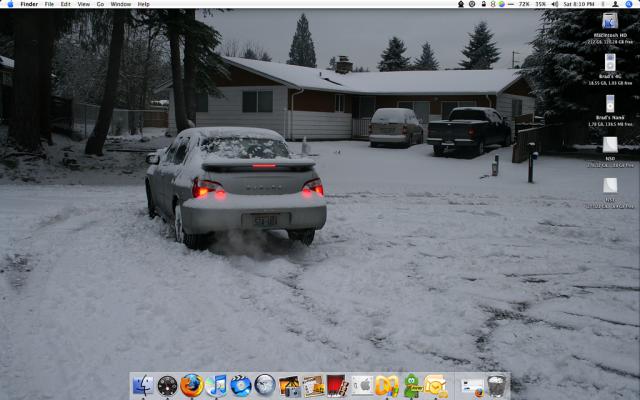Click the green-blue globe menu bar icon

(502, 4)
